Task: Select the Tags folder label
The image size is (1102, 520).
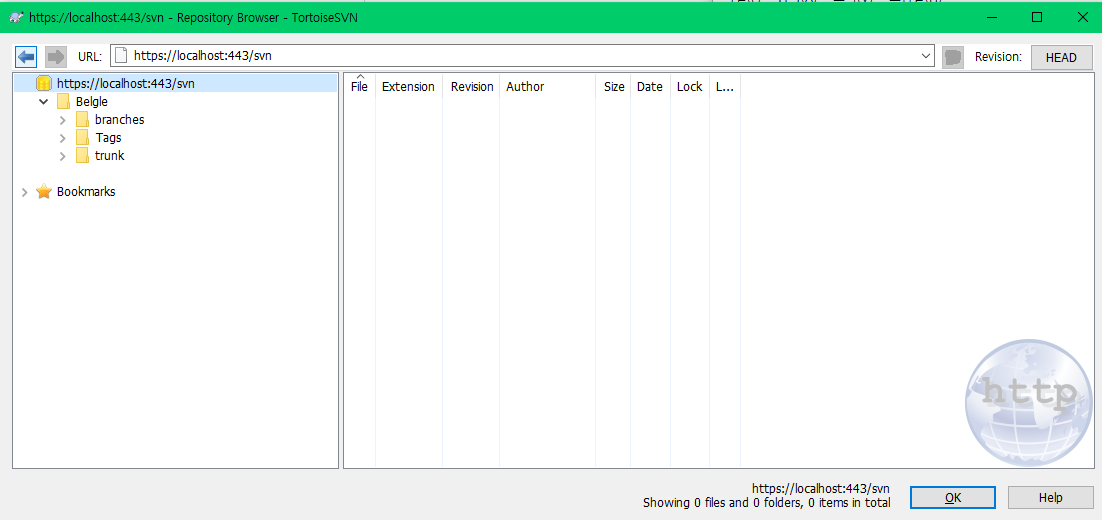Action: pyautogui.click(x=108, y=138)
